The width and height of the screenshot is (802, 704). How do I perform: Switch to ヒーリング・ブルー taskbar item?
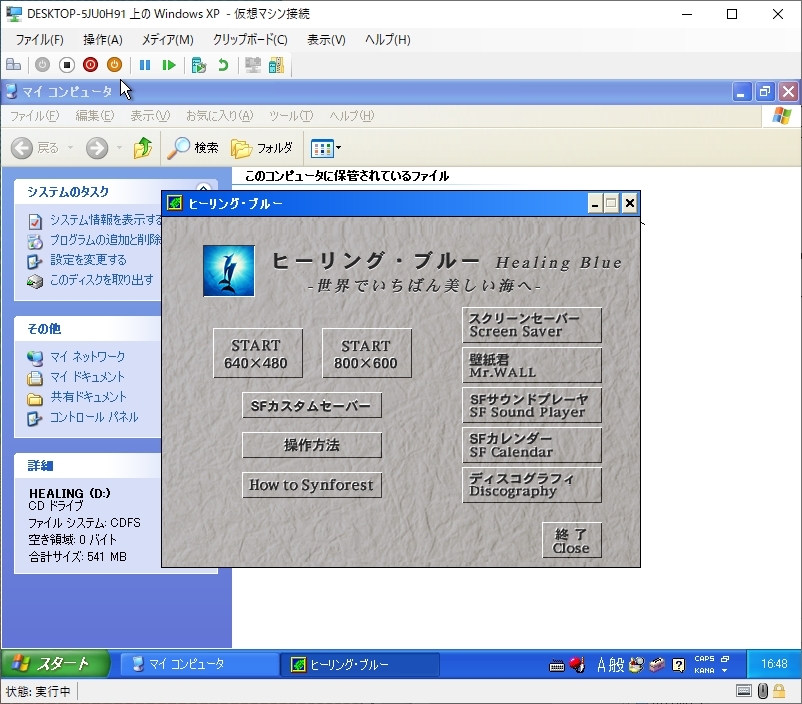tap(360, 665)
